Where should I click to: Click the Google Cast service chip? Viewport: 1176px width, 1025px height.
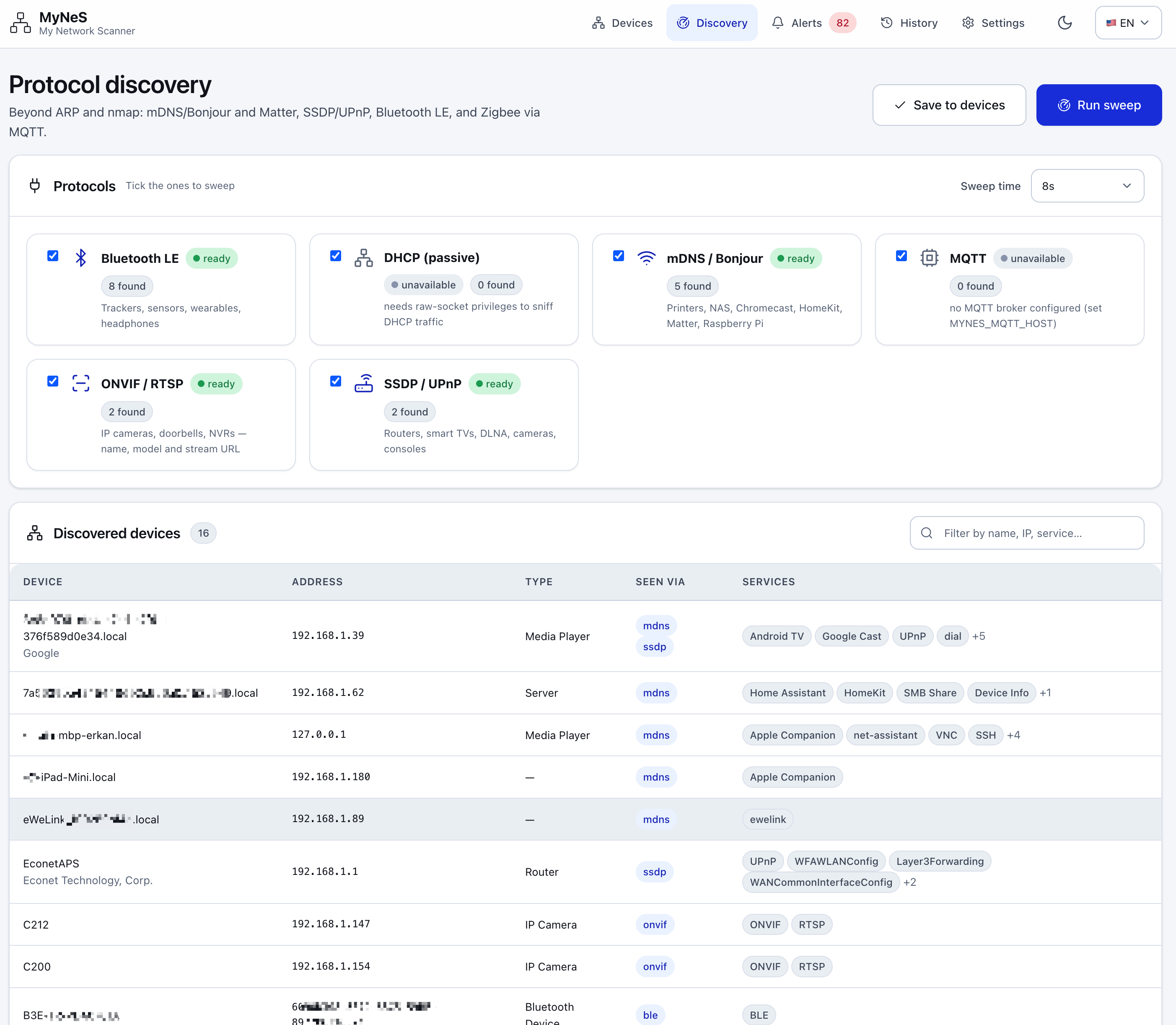(x=851, y=636)
